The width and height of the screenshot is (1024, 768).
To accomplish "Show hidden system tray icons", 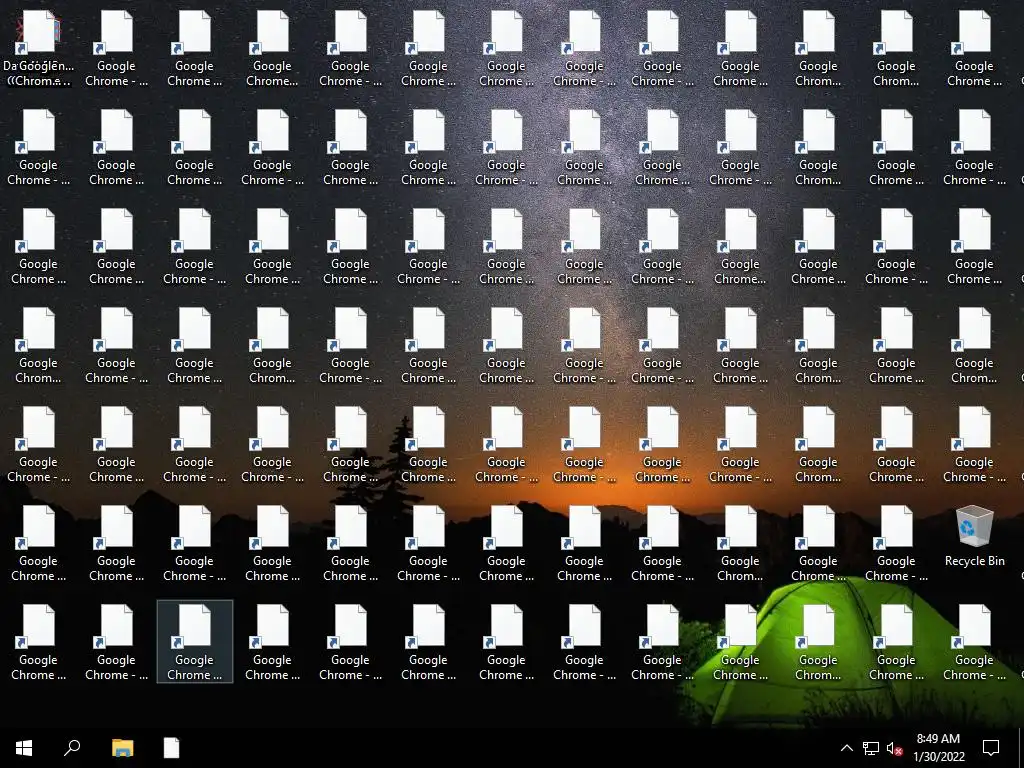I will click(846, 748).
